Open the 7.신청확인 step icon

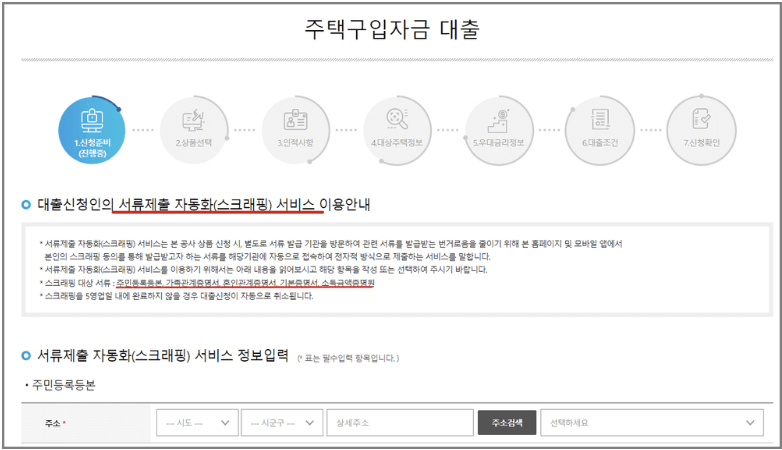[x=702, y=130]
